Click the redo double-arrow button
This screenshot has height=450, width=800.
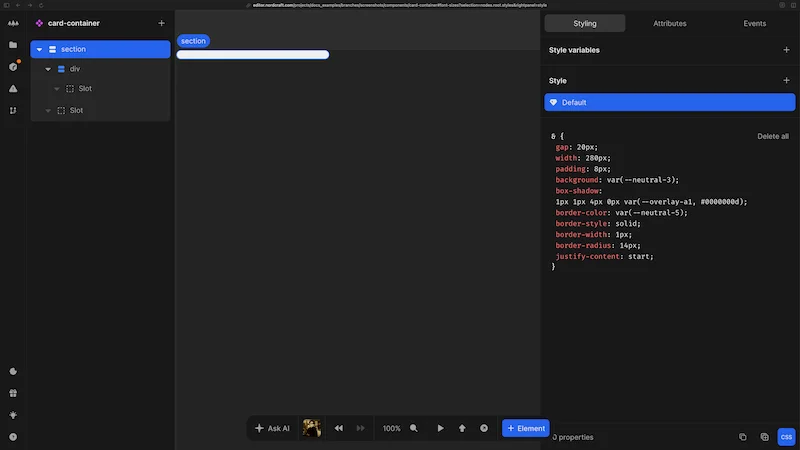pos(361,428)
